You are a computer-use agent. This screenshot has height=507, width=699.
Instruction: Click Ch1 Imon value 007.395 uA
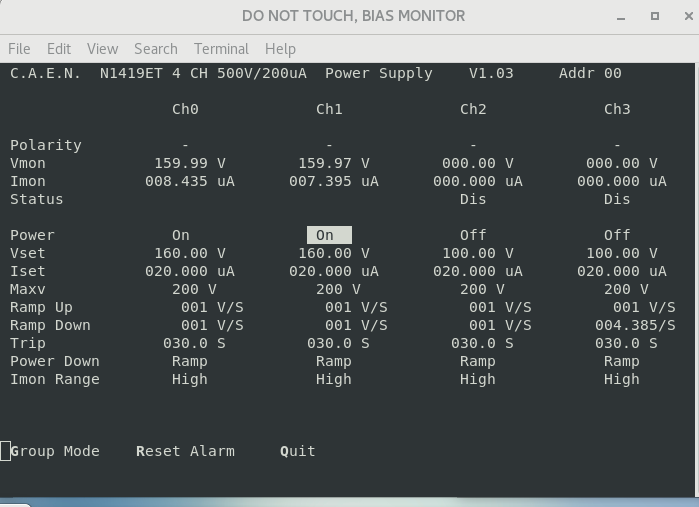334,181
